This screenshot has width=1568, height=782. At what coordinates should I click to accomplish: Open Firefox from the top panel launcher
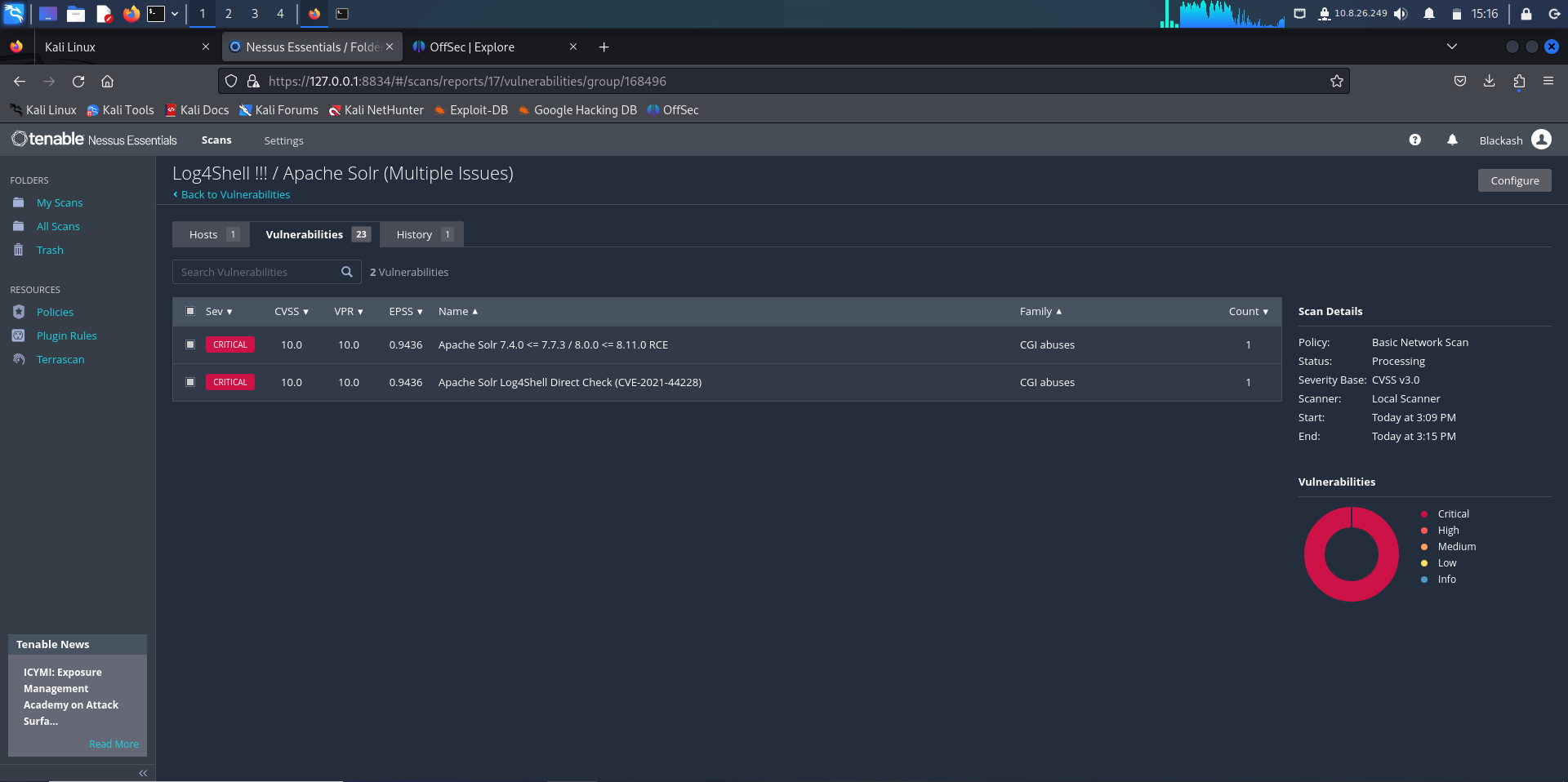131,14
